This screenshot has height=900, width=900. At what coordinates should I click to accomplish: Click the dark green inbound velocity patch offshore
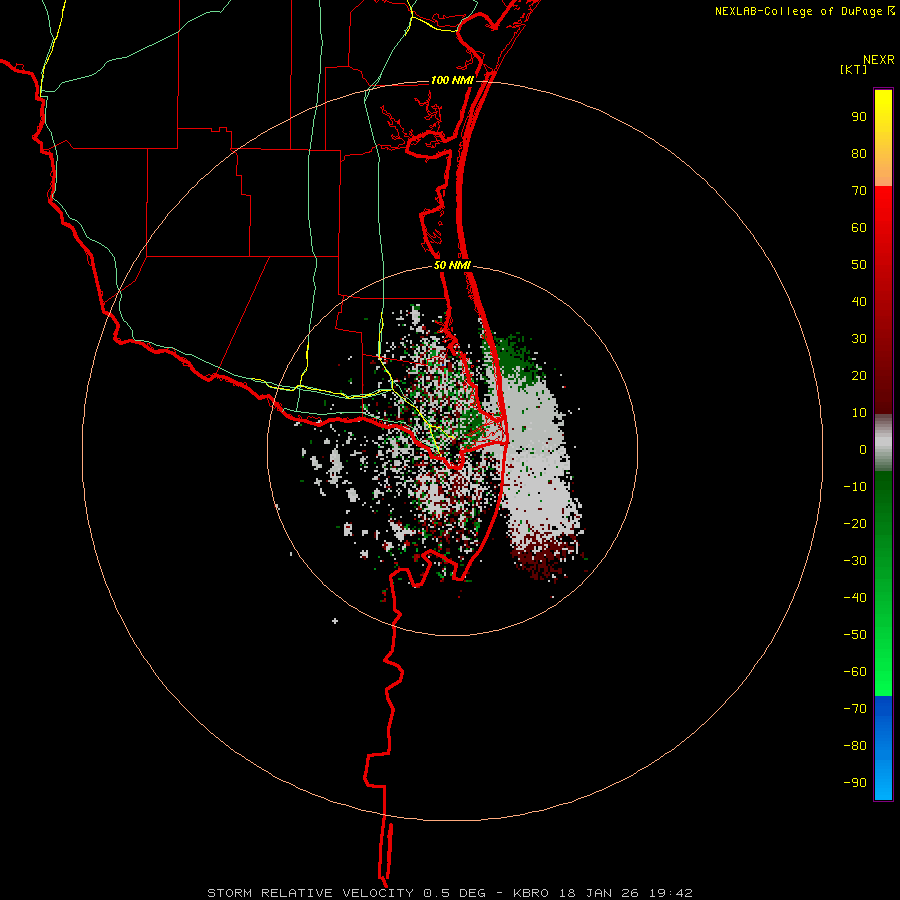point(518,359)
